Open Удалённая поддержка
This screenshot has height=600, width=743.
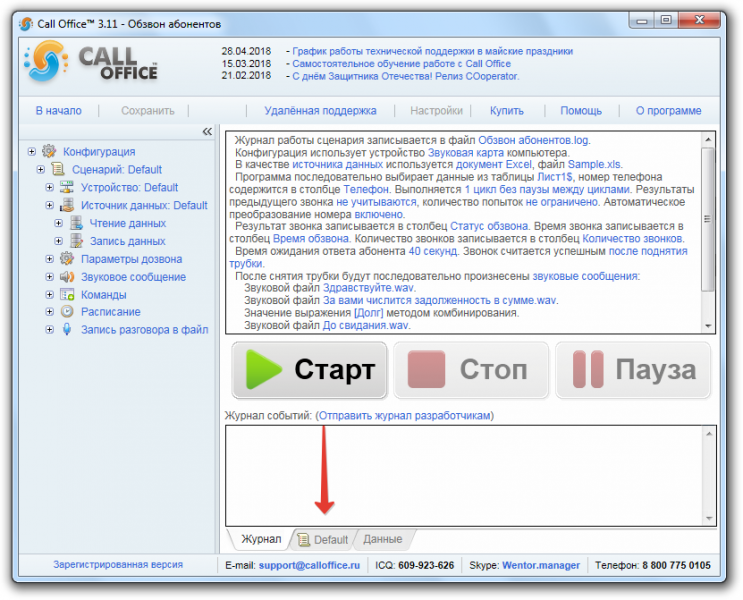320,111
